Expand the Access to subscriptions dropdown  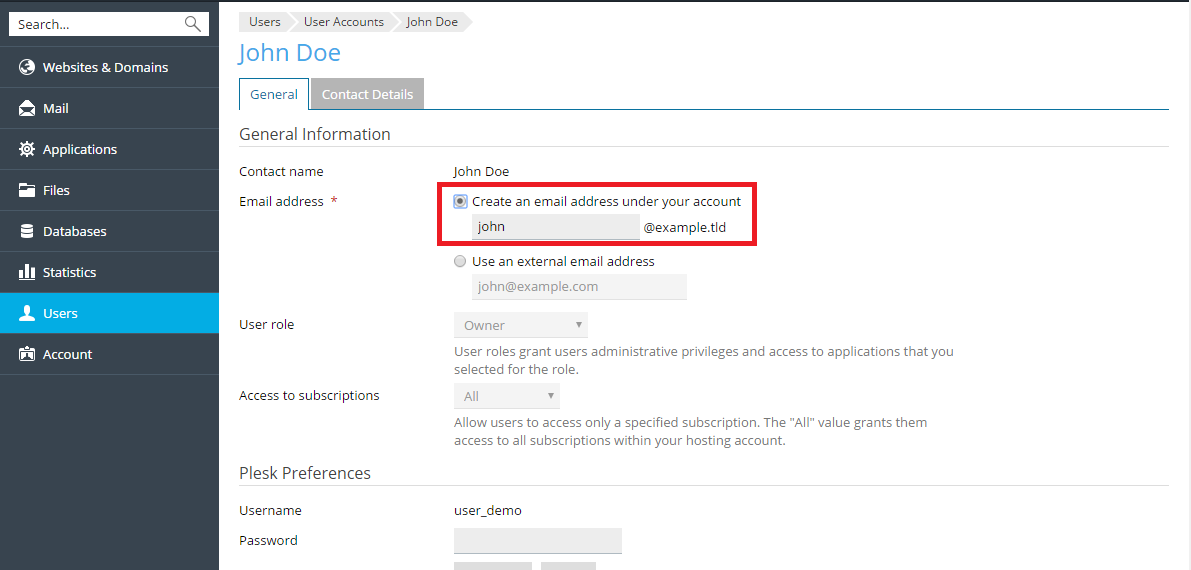(506, 396)
